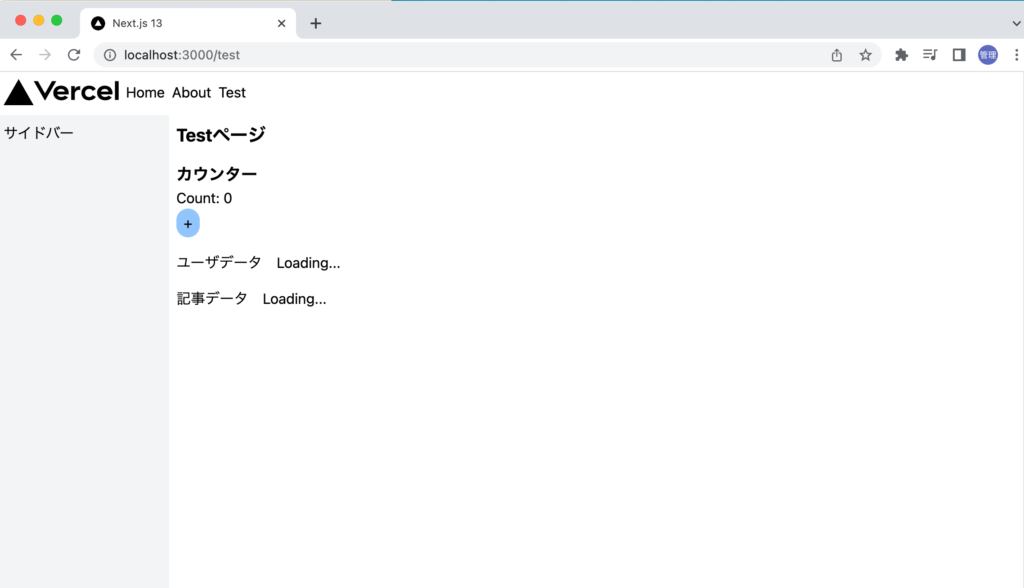This screenshot has width=1024, height=588.
Task: Click the 管理 profile avatar icon
Action: click(987, 55)
